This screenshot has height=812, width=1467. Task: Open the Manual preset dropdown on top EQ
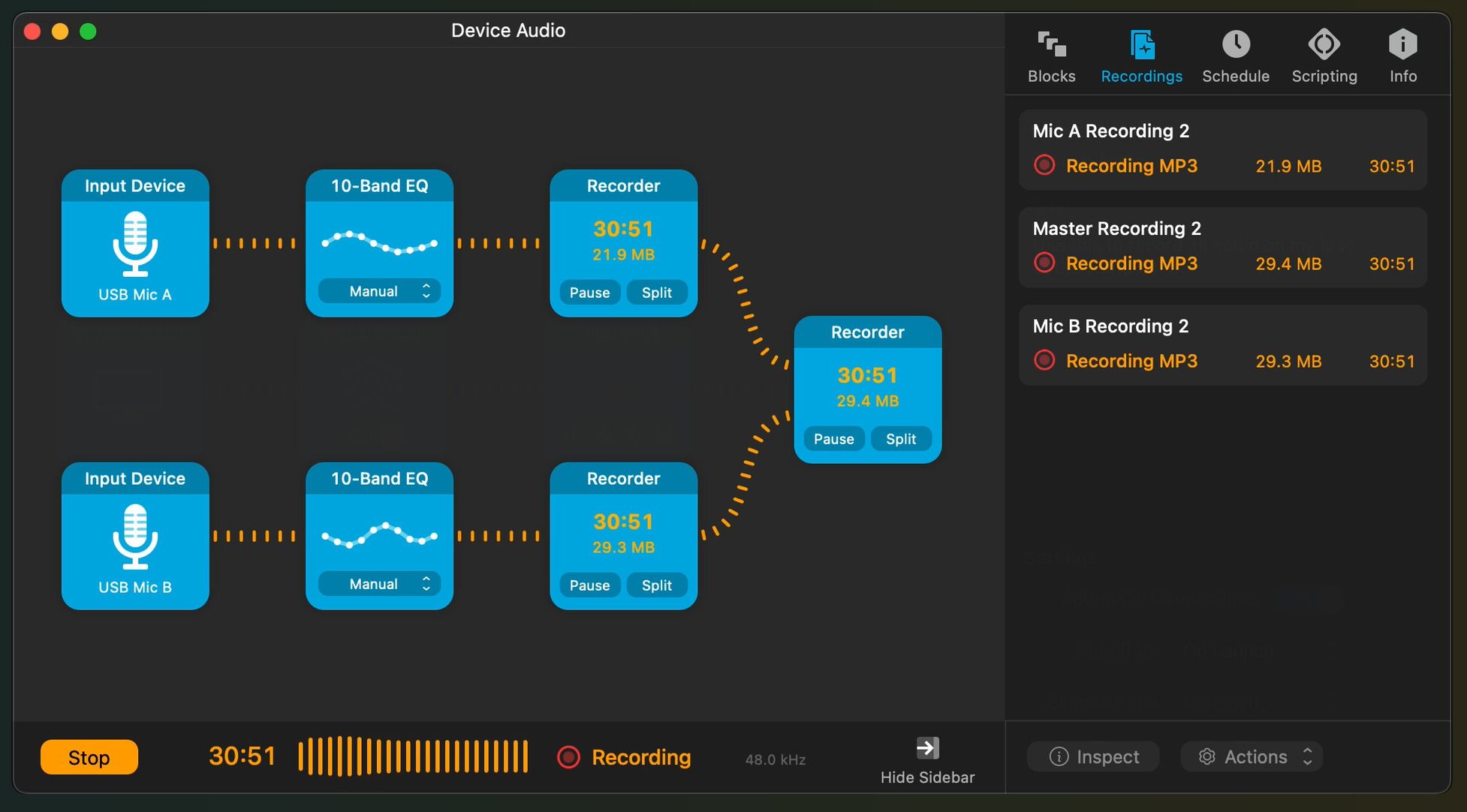tap(379, 291)
